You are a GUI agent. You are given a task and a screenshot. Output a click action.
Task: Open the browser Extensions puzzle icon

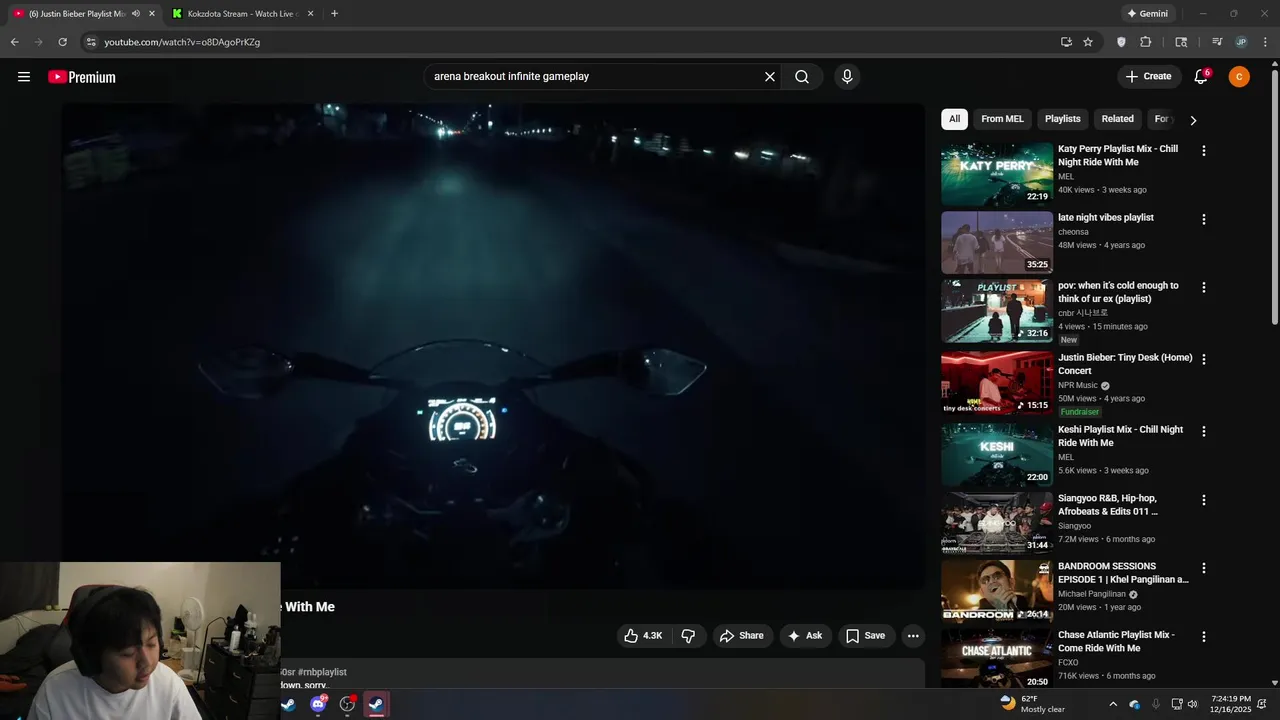click(1146, 42)
